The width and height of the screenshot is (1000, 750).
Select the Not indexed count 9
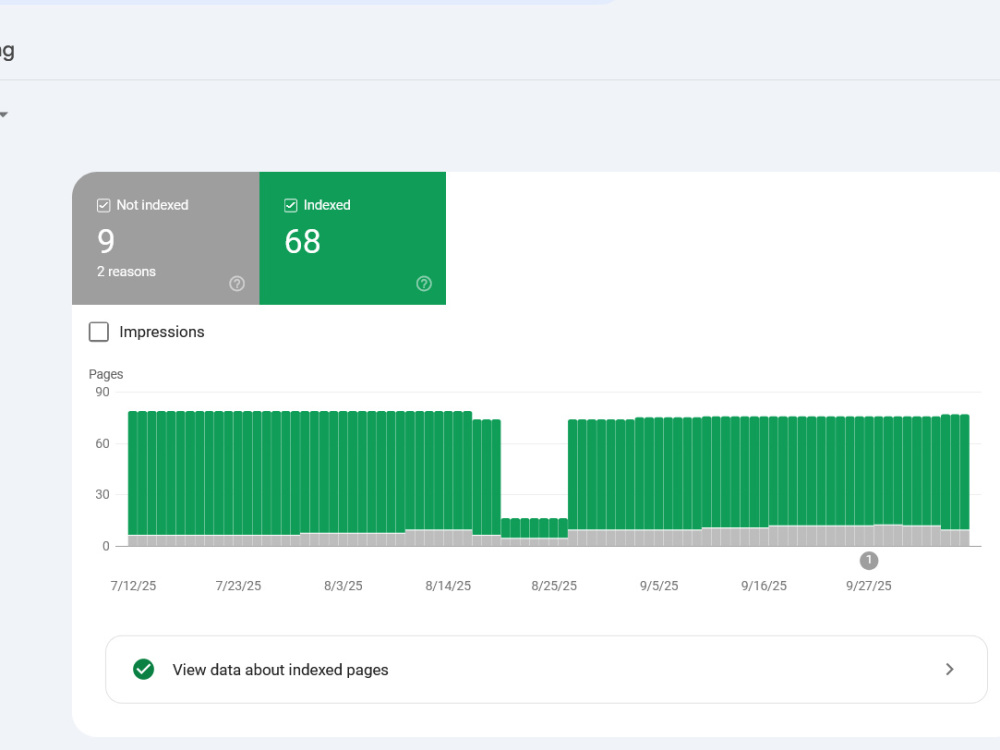[x=106, y=241]
